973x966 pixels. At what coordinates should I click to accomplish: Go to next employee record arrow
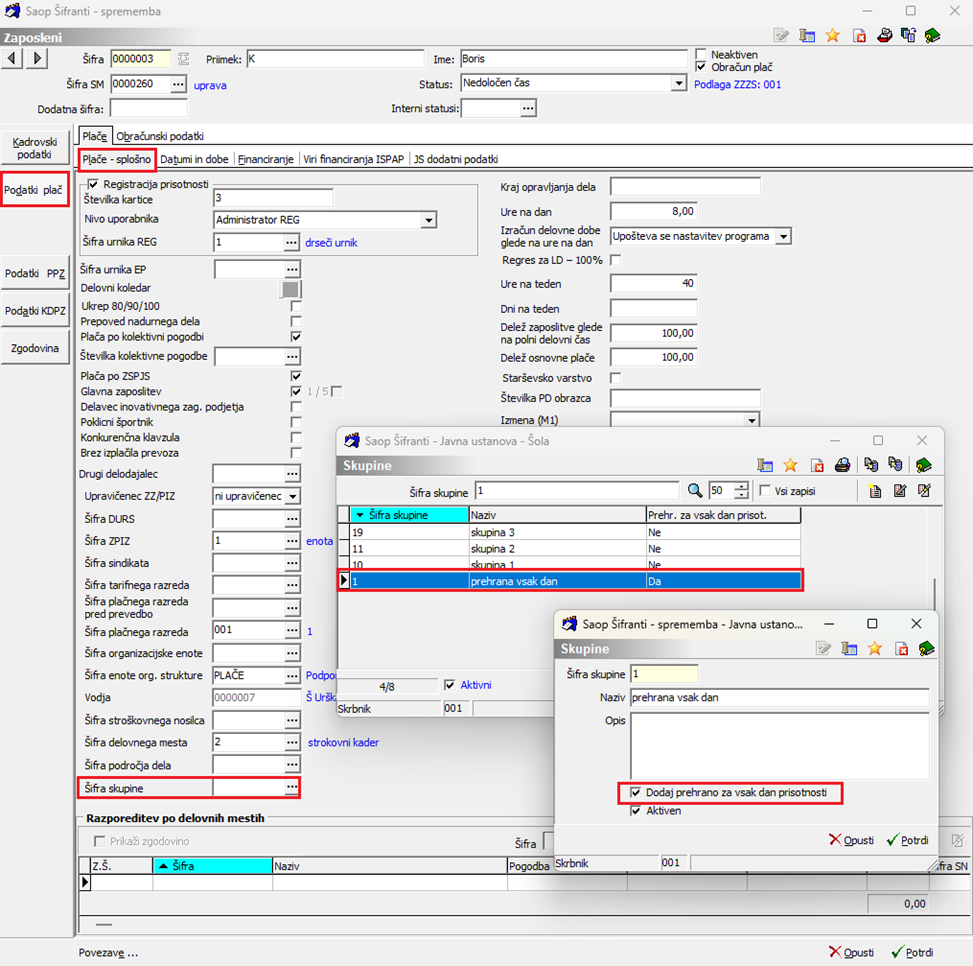[x=37, y=59]
